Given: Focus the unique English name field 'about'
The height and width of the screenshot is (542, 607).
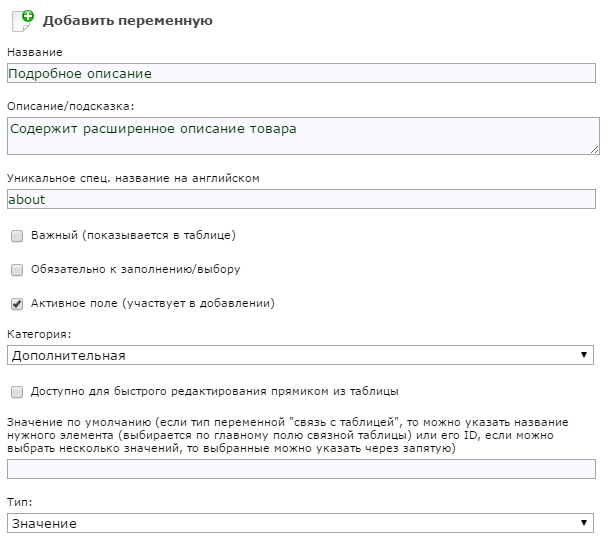Looking at the screenshot, I should click(x=301, y=199).
